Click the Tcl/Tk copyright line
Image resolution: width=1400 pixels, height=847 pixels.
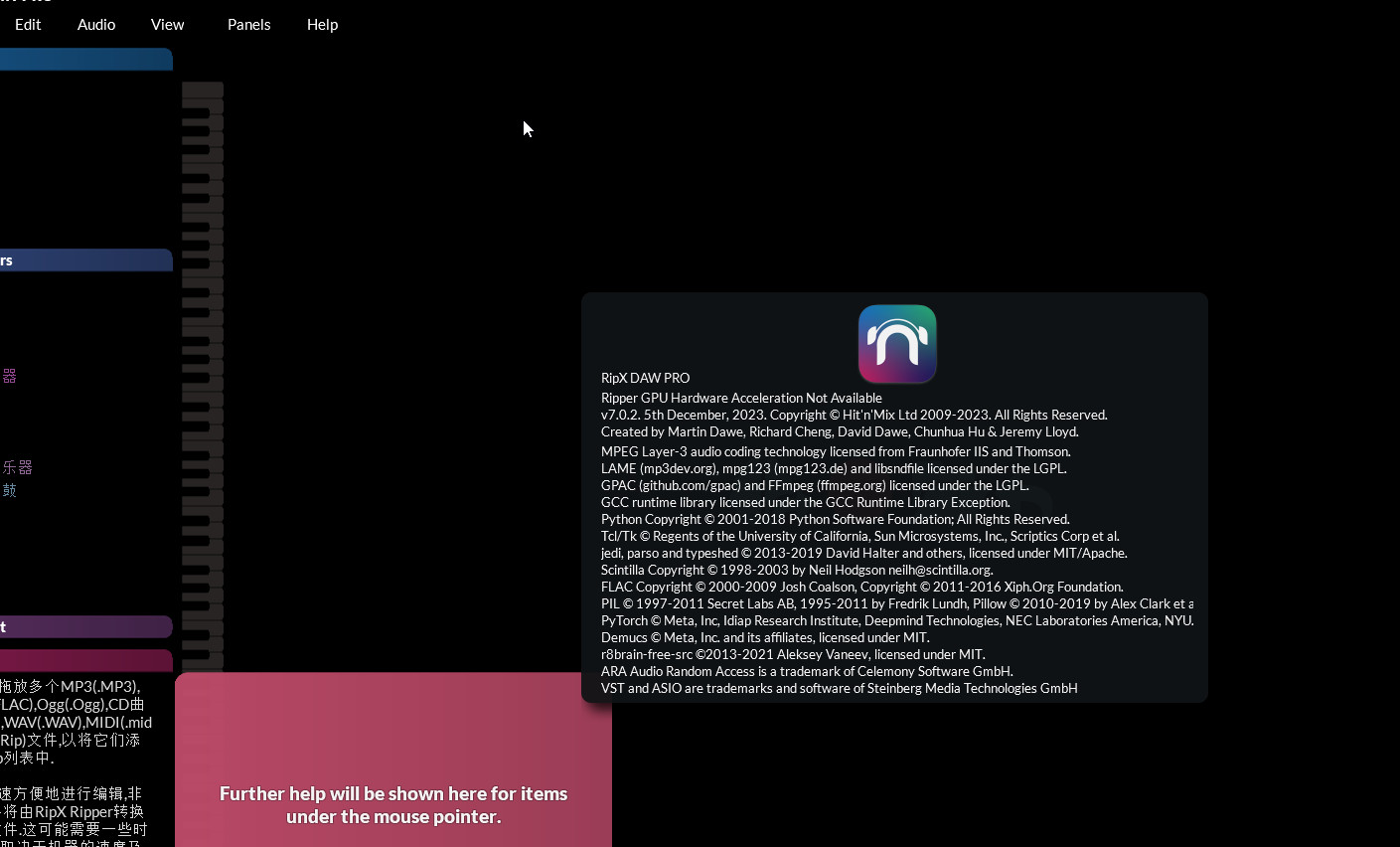[x=860, y=536]
